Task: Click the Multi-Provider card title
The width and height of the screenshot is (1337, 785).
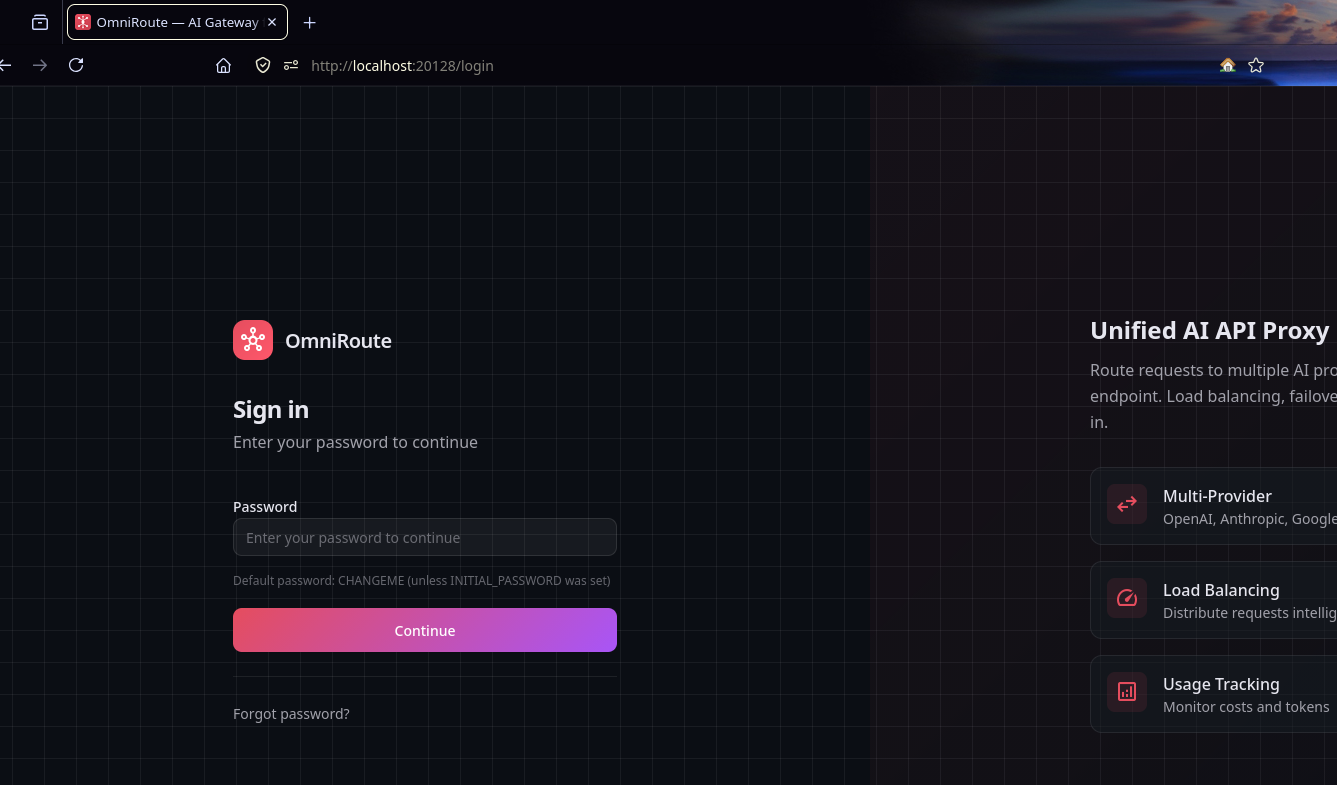Action: click(1217, 496)
